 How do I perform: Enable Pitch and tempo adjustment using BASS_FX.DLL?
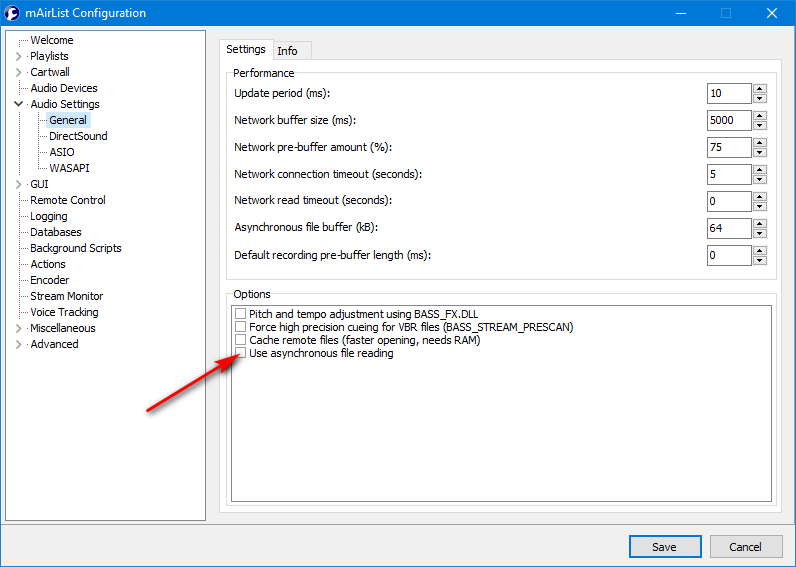[x=240, y=314]
